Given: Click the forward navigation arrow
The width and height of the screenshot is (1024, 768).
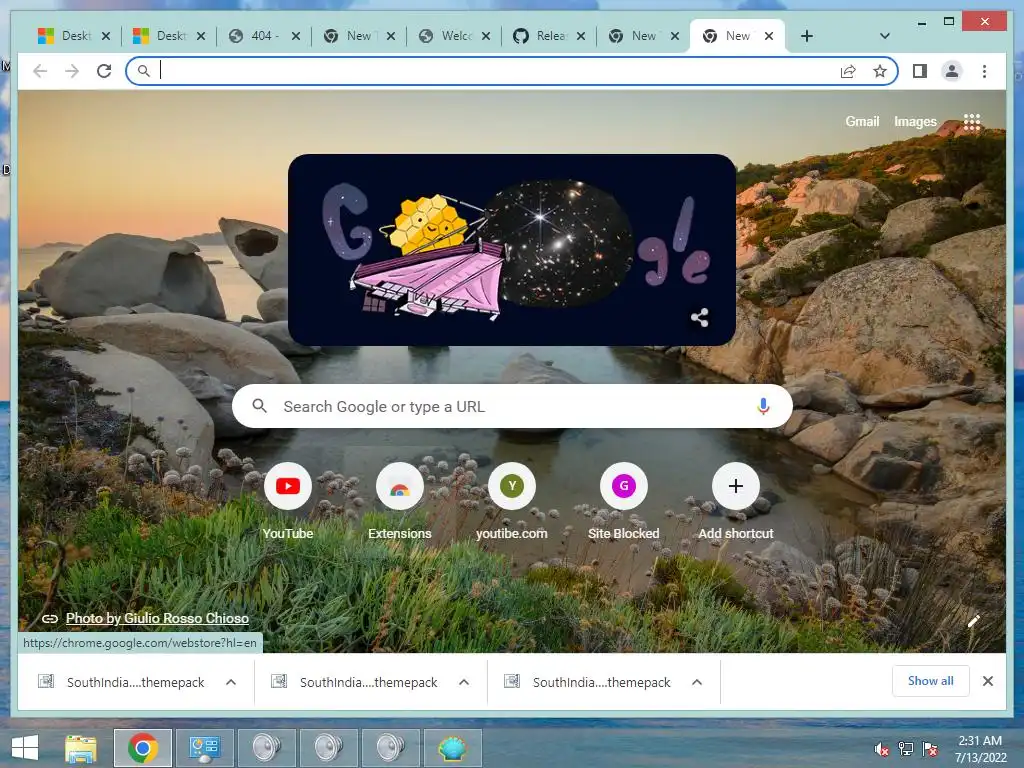Looking at the screenshot, I should (x=72, y=71).
